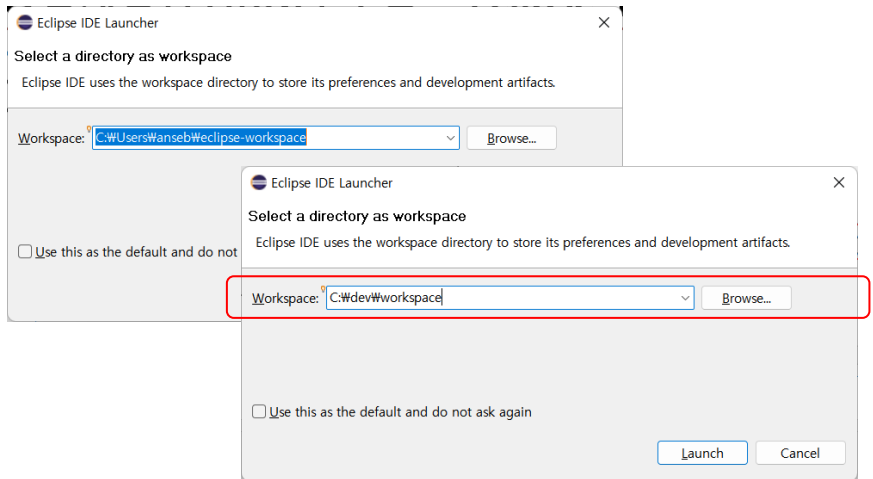873x479 pixels.
Task: Tick the default workspace checkbox in the back launcher
Action: tap(25, 252)
